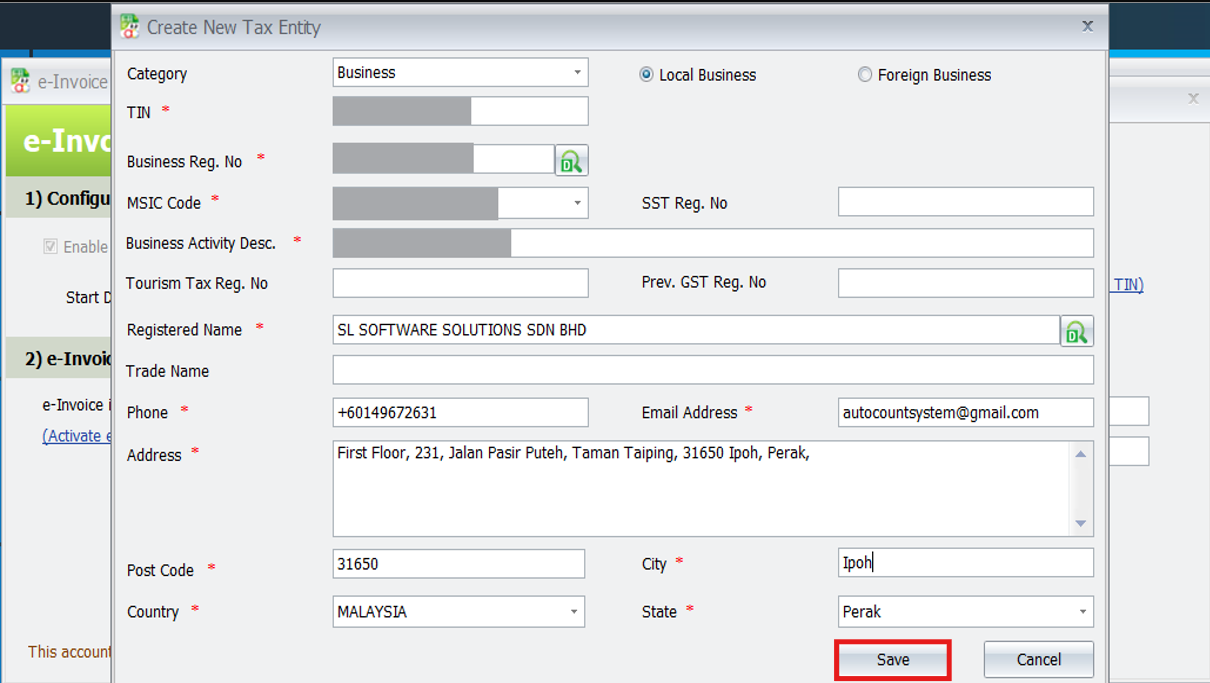The image size is (1210, 683).
Task: Click the AutoCount icon in dialog title bar
Action: [129, 27]
